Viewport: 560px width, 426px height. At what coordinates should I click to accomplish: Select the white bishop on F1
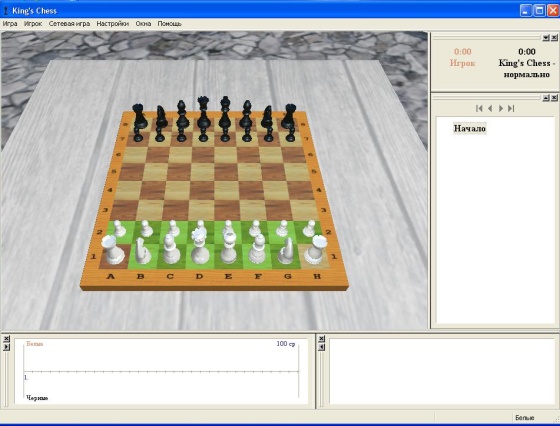[258, 250]
